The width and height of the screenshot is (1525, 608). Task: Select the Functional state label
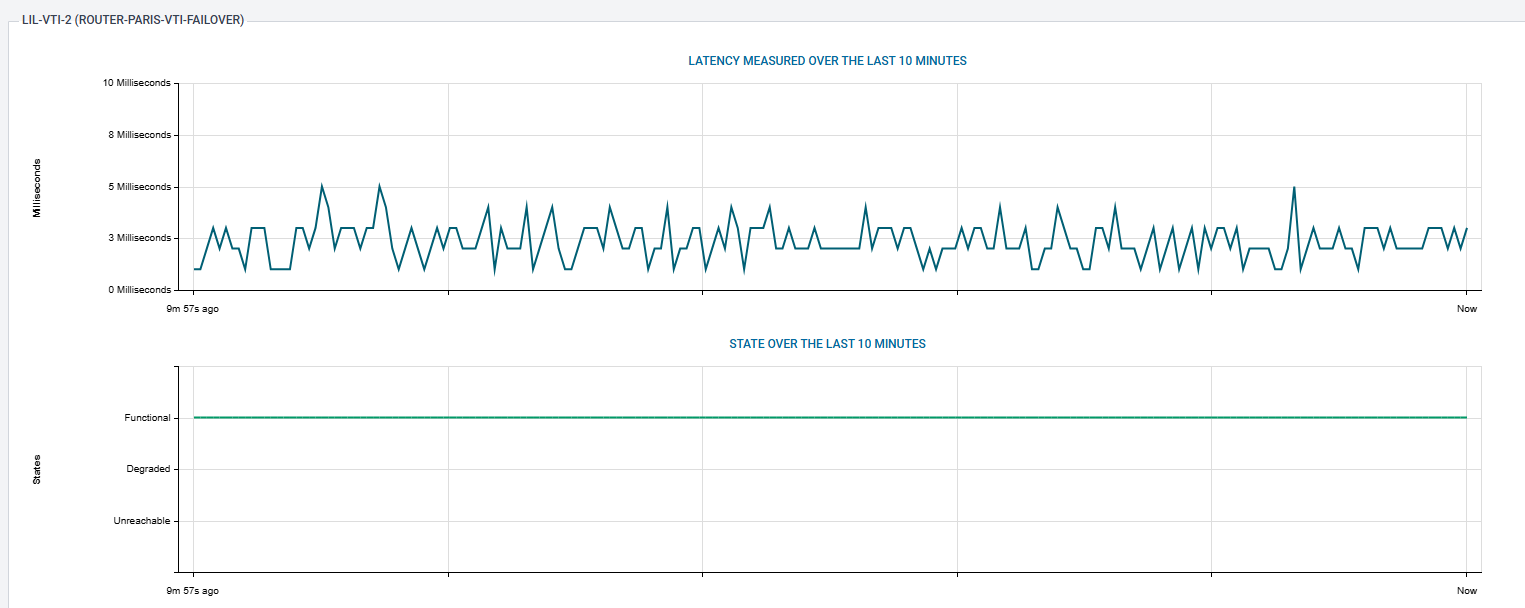pos(147,418)
